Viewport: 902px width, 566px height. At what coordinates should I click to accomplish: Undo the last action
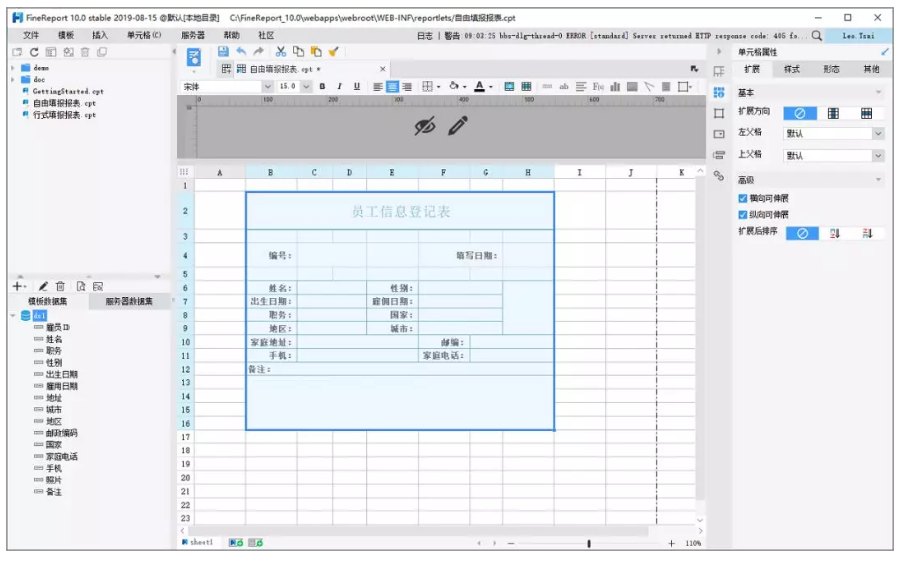[x=241, y=52]
